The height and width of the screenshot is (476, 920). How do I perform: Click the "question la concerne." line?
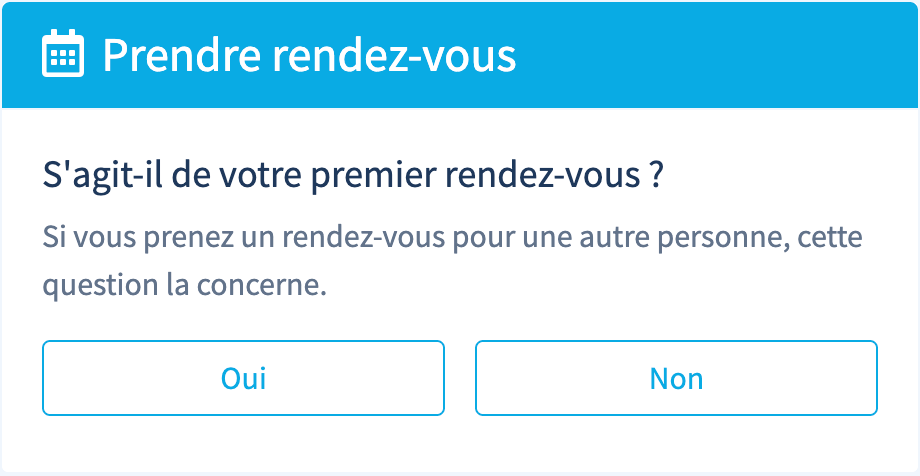coord(185,286)
